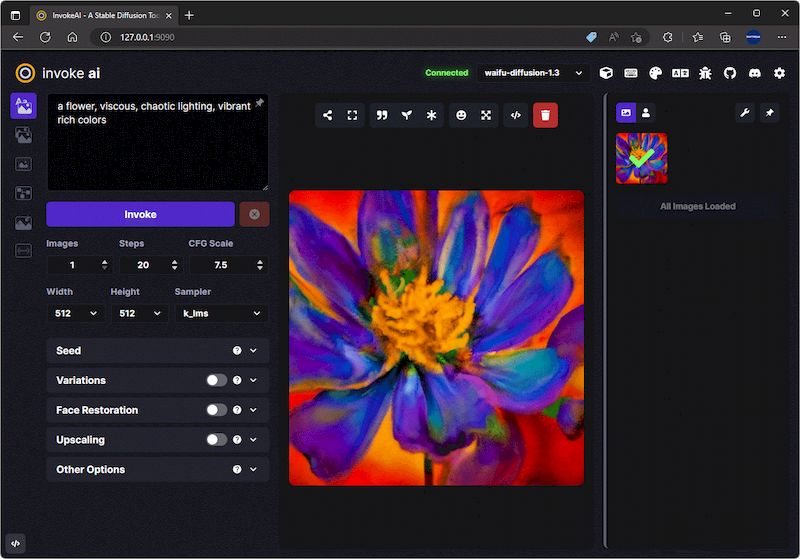
Task: Click the share icon above the image
Action: click(x=327, y=115)
